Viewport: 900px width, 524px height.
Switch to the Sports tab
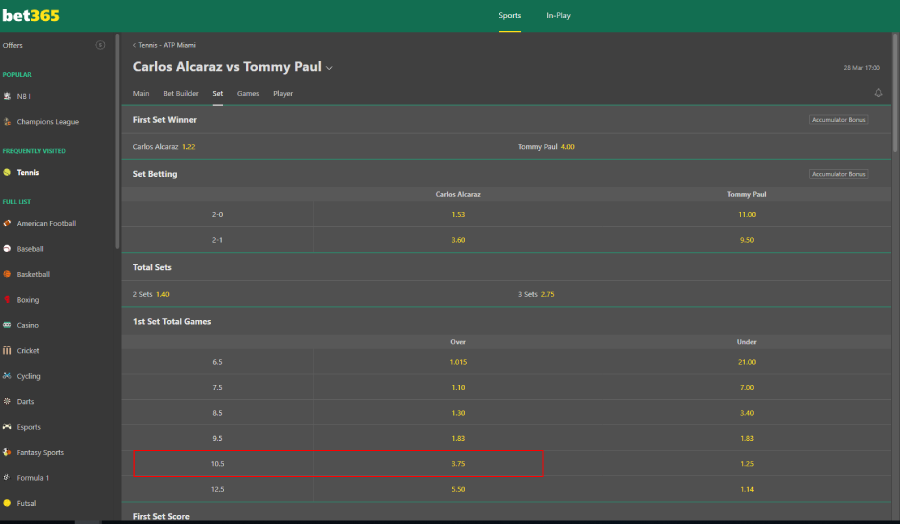coord(510,15)
